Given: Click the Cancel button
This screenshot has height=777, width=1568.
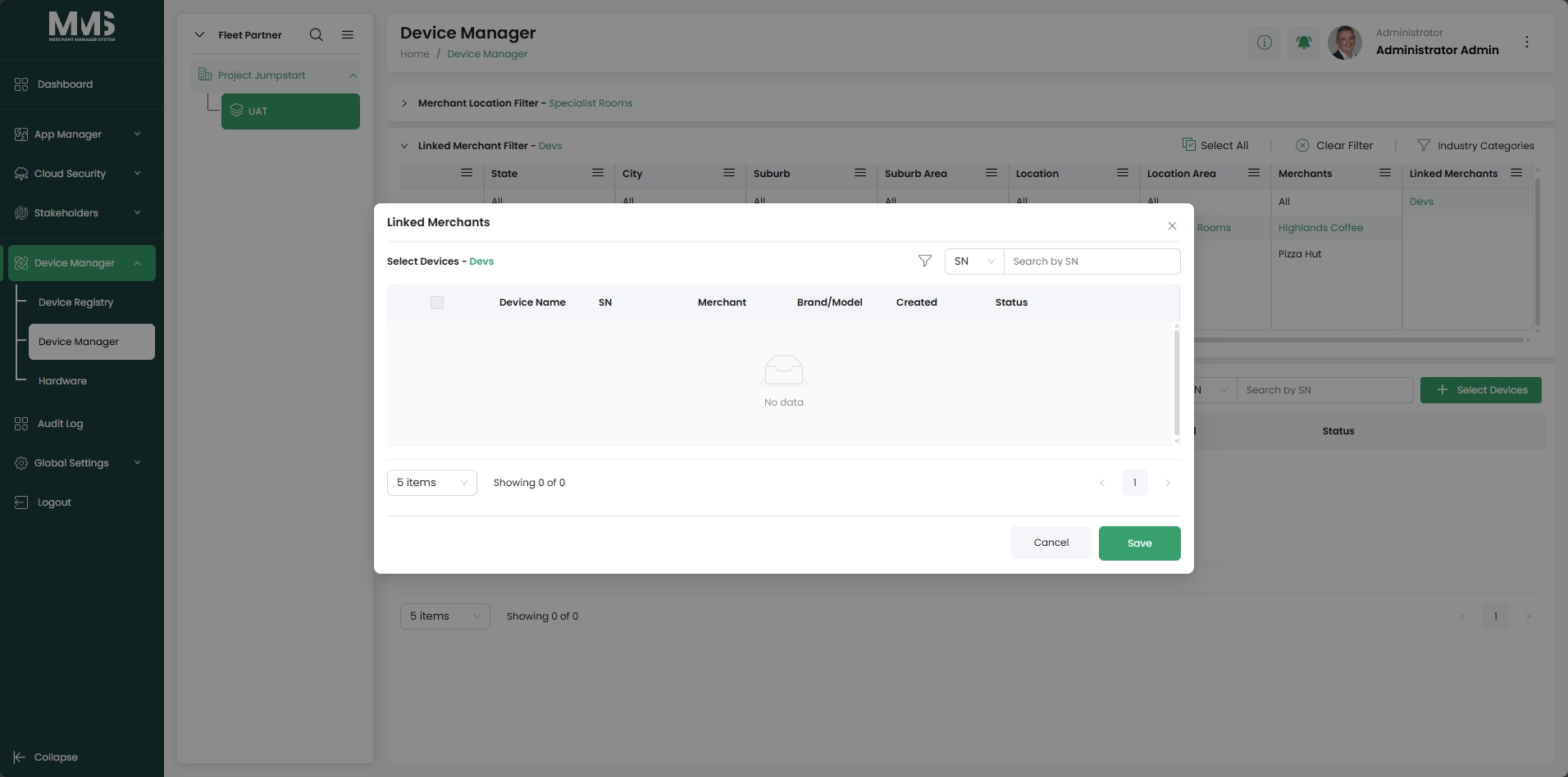Looking at the screenshot, I should point(1051,543).
